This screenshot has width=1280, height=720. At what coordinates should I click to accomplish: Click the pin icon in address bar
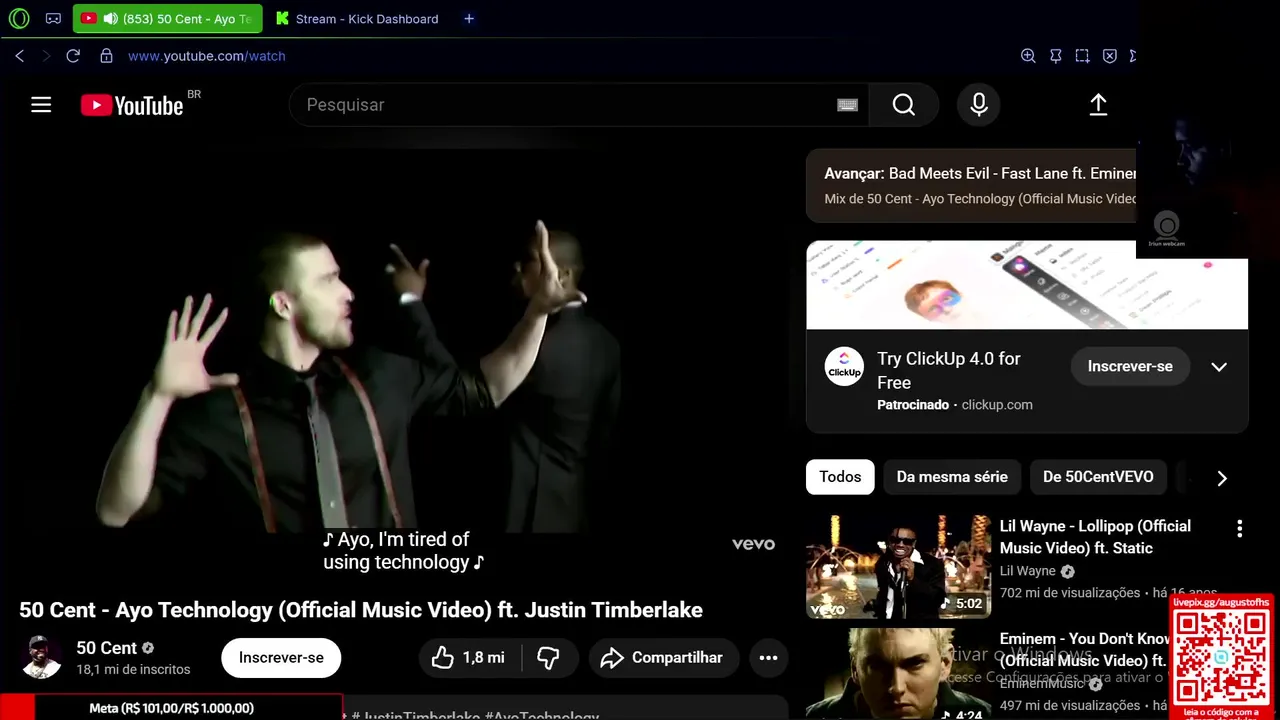[x=1055, y=56]
